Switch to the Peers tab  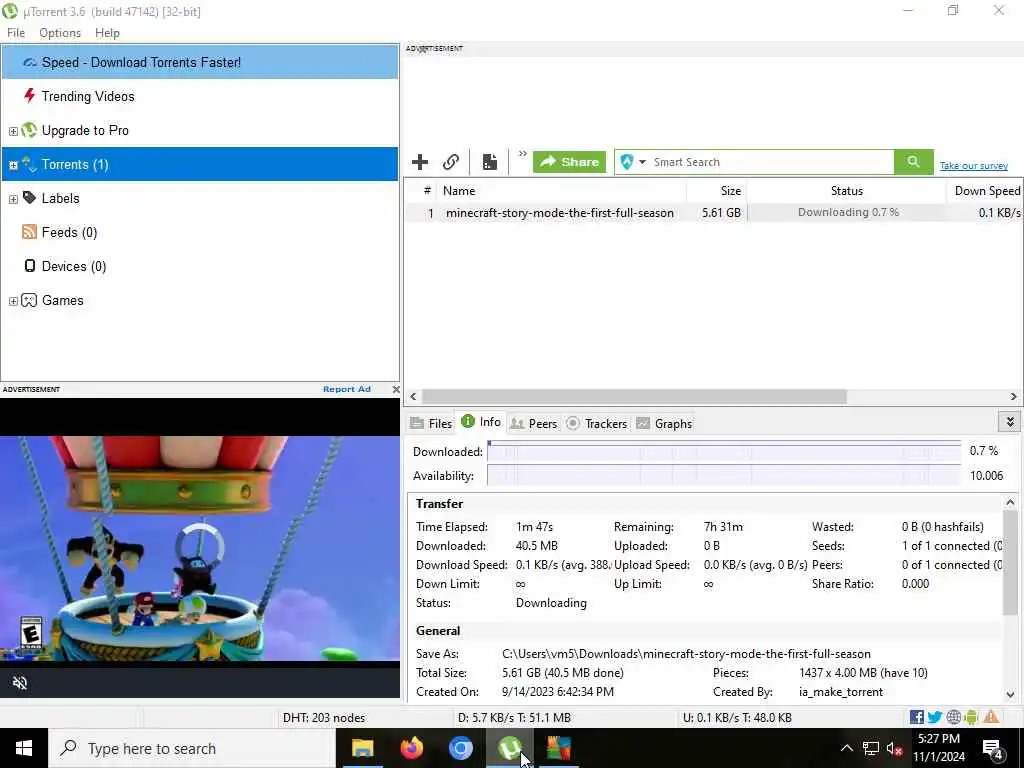[x=534, y=424]
